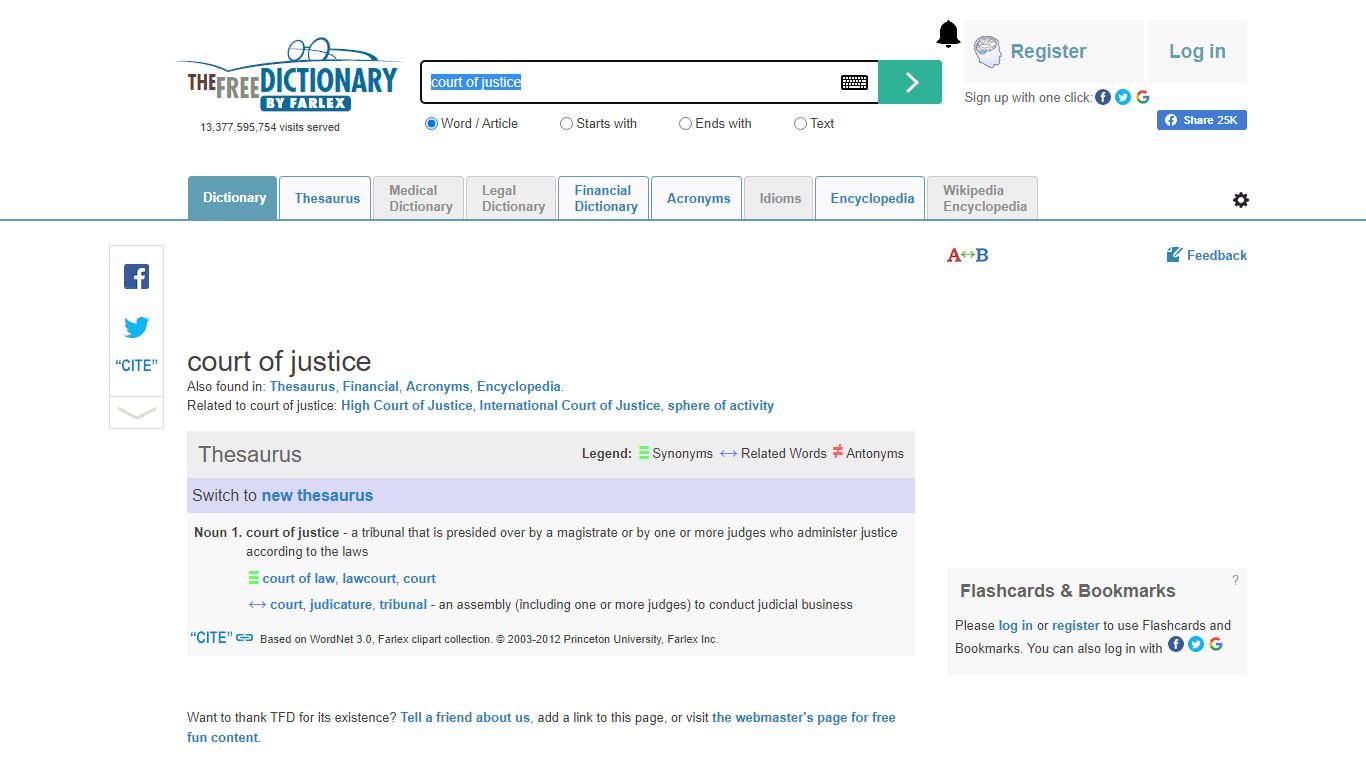The height and width of the screenshot is (768, 1366).
Task: Open the virtual keyboard icon in search box
Action: 854,82
